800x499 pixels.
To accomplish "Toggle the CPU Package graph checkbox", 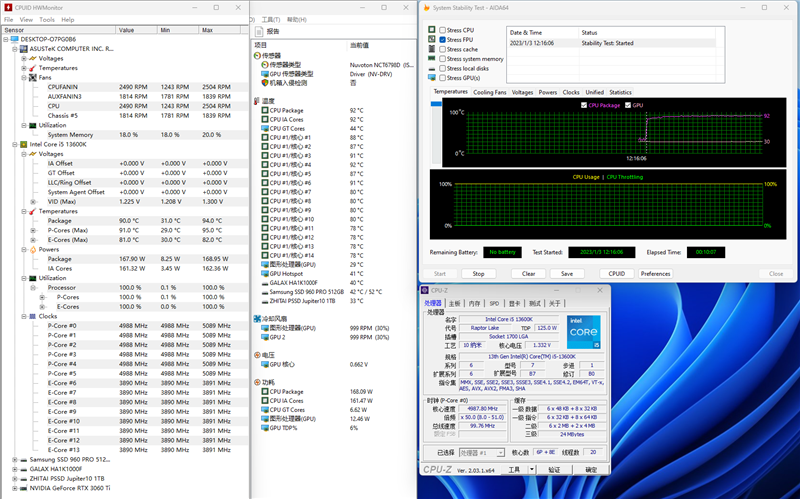I will pyautogui.click(x=584, y=105).
